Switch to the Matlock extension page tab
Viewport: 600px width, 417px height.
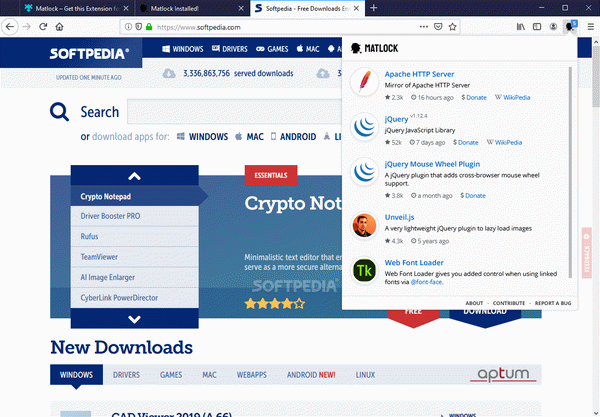pyautogui.click(x=77, y=8)
